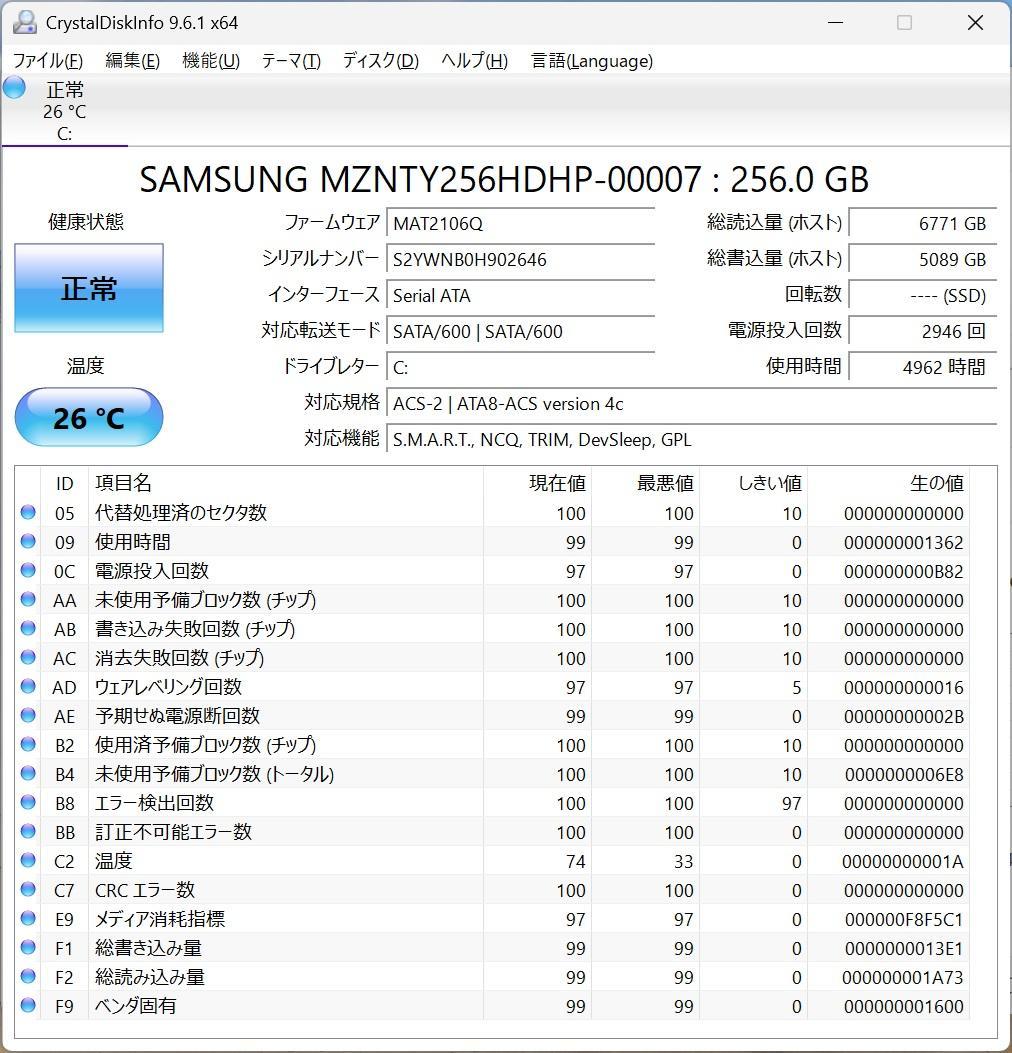Screen dimensions: 1012x1053
Task: Select the CRC エラー数 row name
Action: tap(145, 890)
